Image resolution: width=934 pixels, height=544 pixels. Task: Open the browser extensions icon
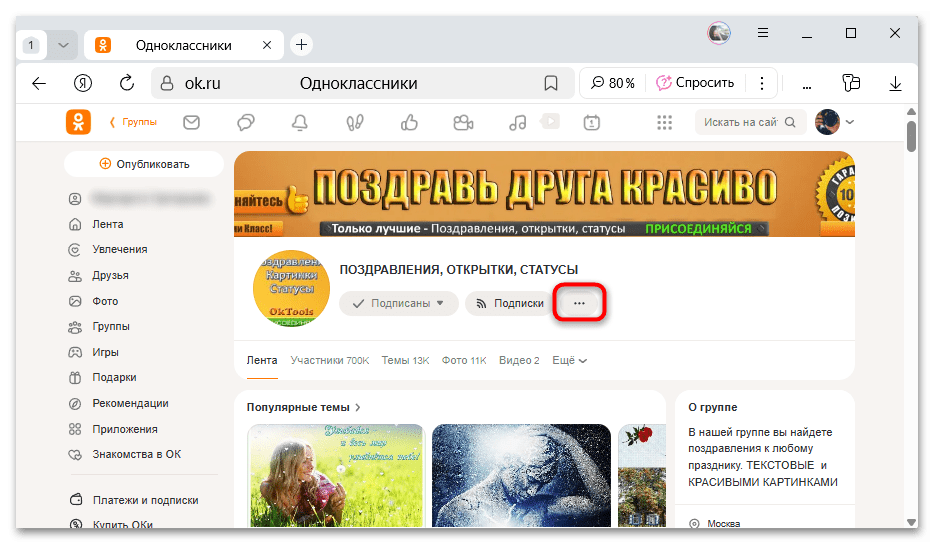pos(851,83)
